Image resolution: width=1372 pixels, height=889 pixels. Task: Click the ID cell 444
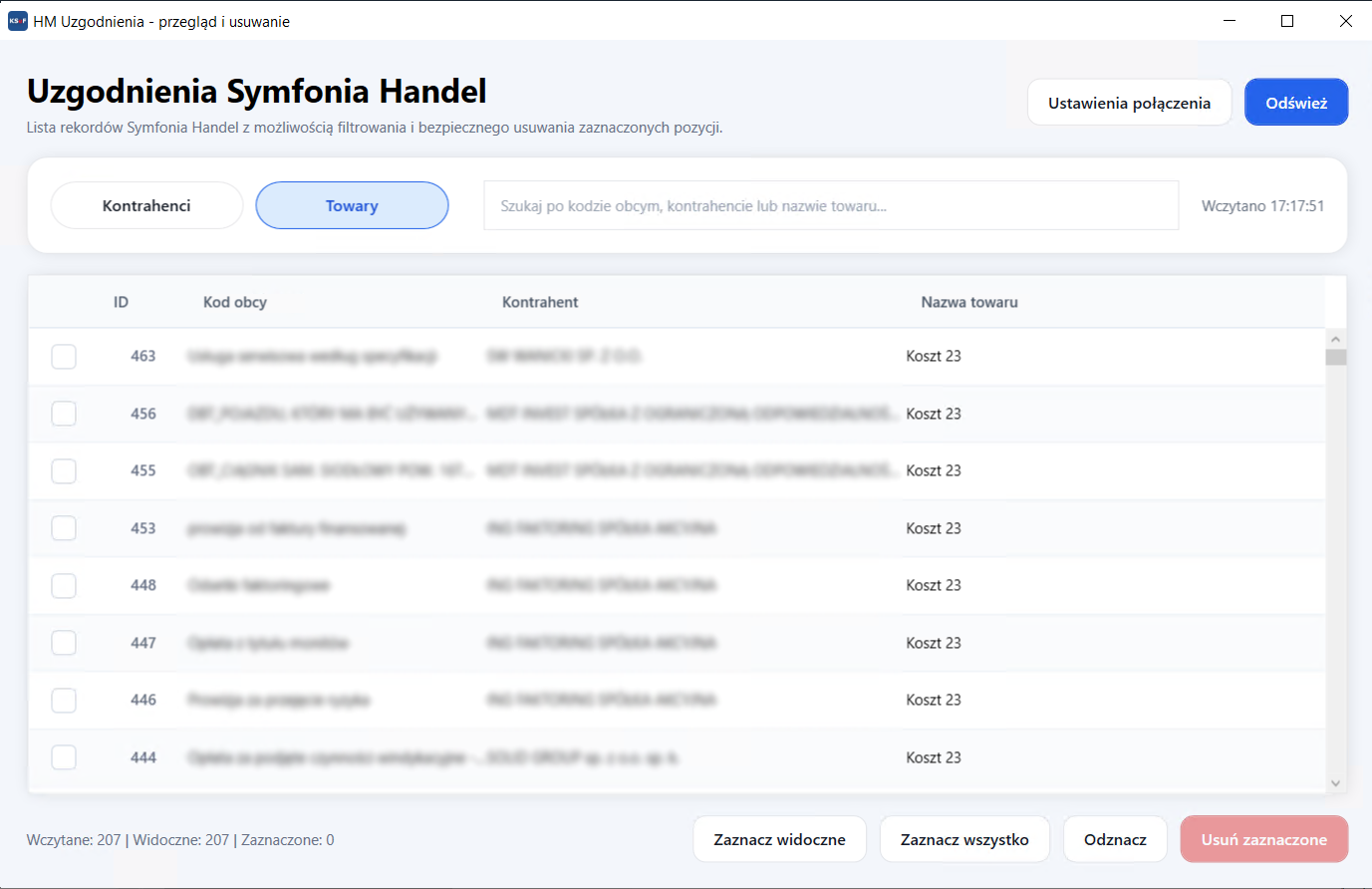[143, 757]
